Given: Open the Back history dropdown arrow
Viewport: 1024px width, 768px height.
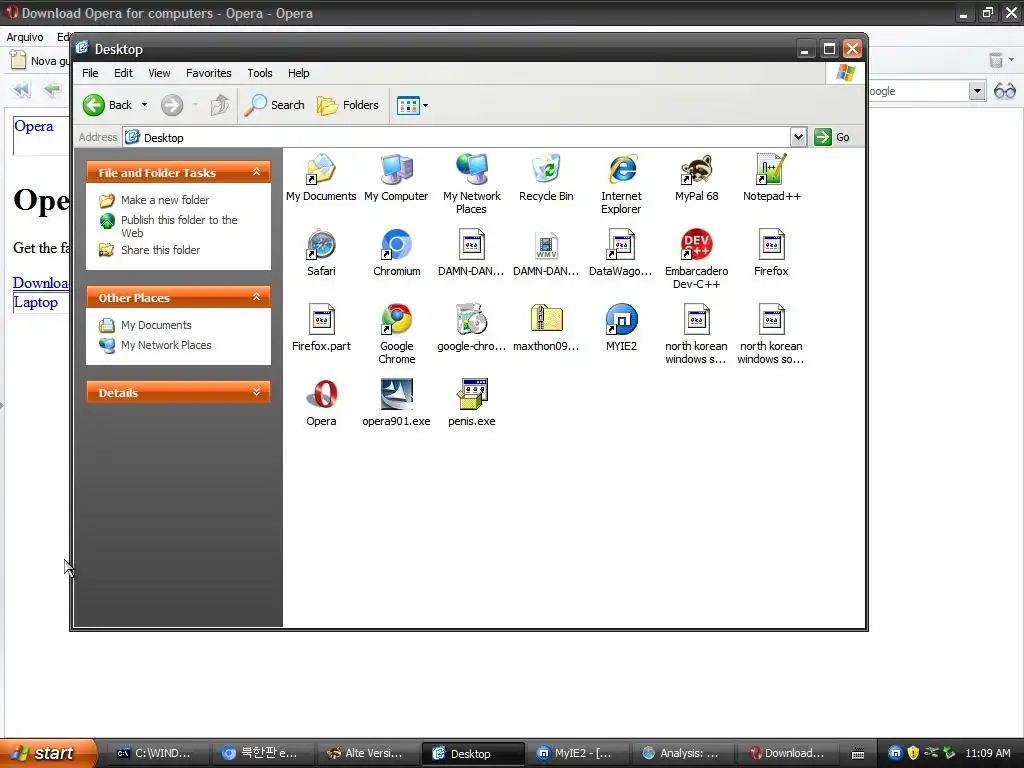Looking at the screenshot, I should coord(144,105).
